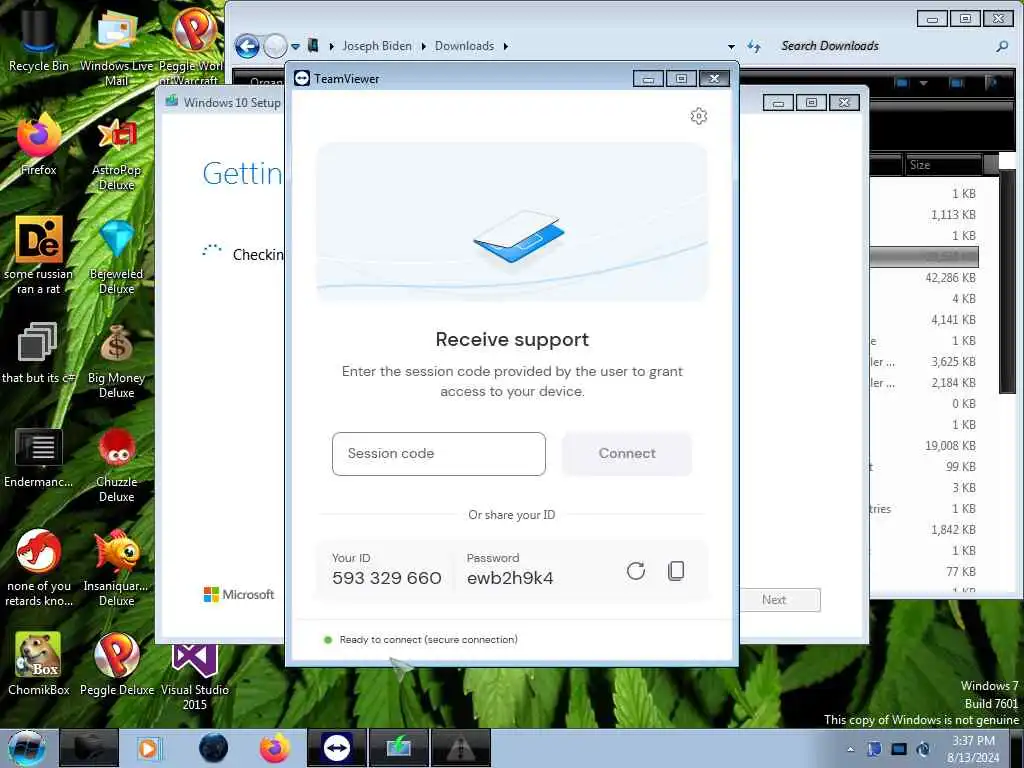Refresh the TeamViewer password
Screen dimensions: 1024x768
click(x=635, y=571)
